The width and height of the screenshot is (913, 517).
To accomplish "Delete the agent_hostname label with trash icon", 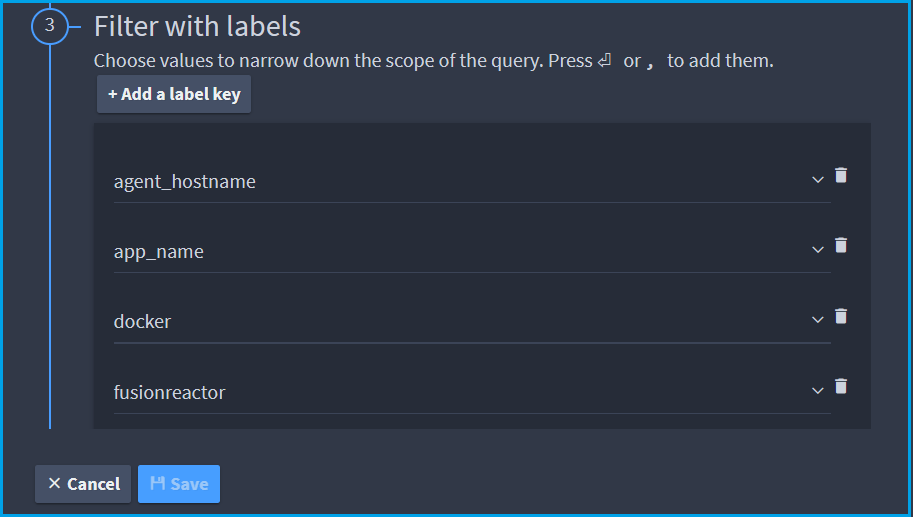I will pos(841,175).
